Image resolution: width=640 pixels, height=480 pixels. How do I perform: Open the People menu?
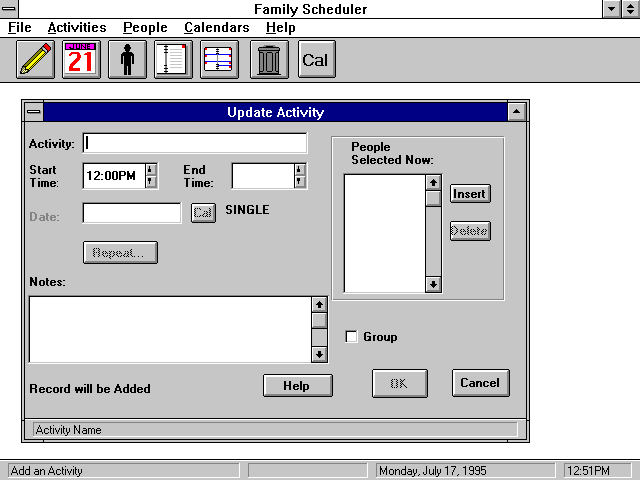[145, 28]
